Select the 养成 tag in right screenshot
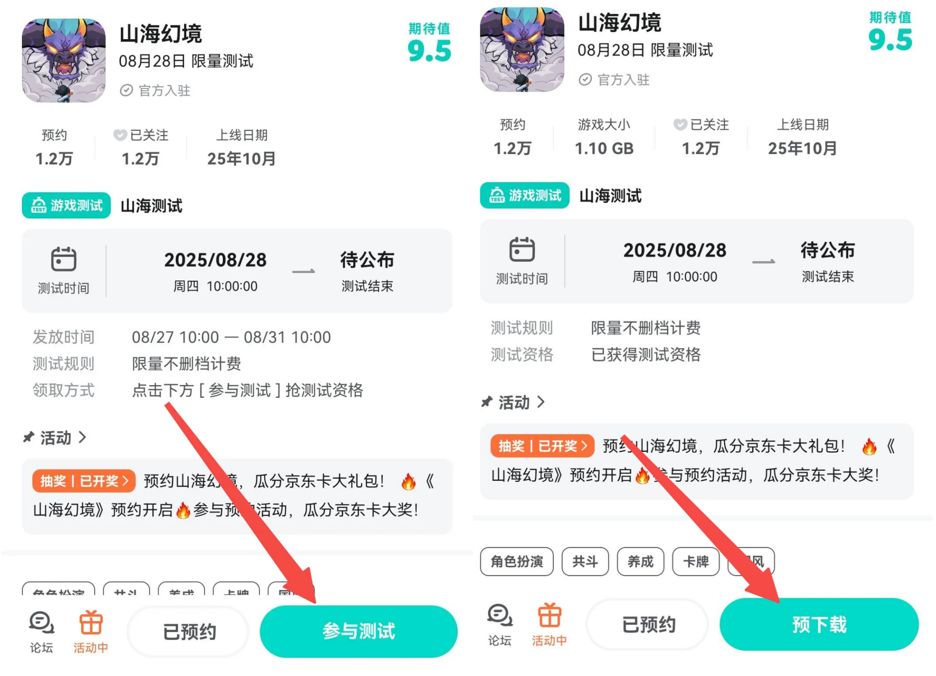936x676 pixels. point(641,561)
